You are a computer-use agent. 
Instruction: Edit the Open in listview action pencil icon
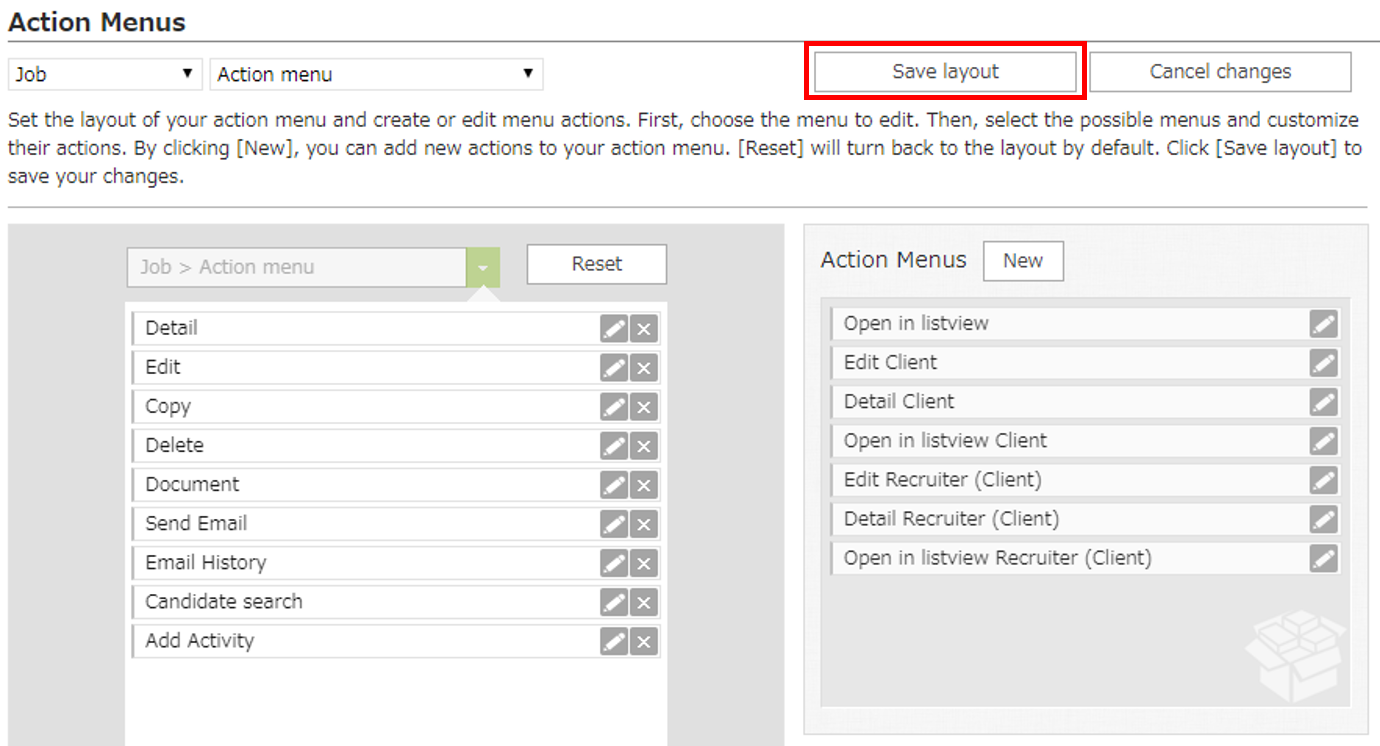pos(1323,323)
